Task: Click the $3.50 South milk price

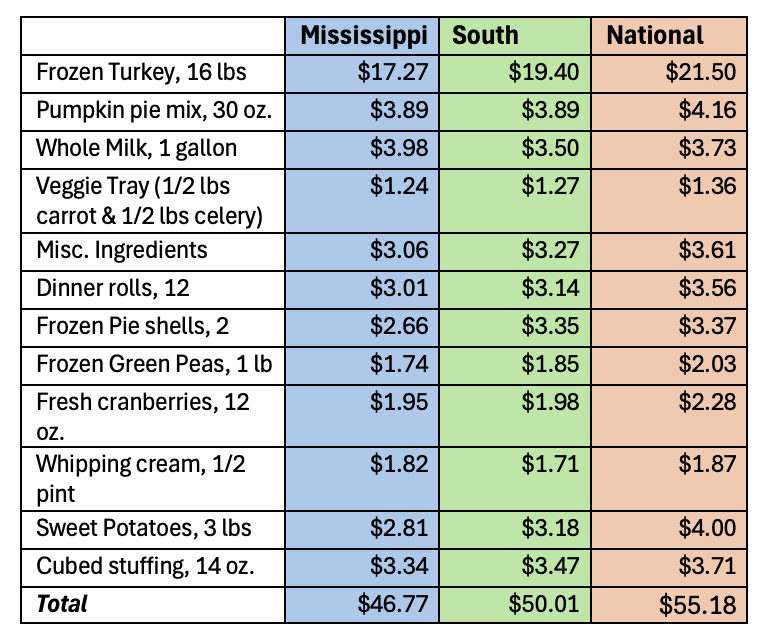Action: pos(549,149)
